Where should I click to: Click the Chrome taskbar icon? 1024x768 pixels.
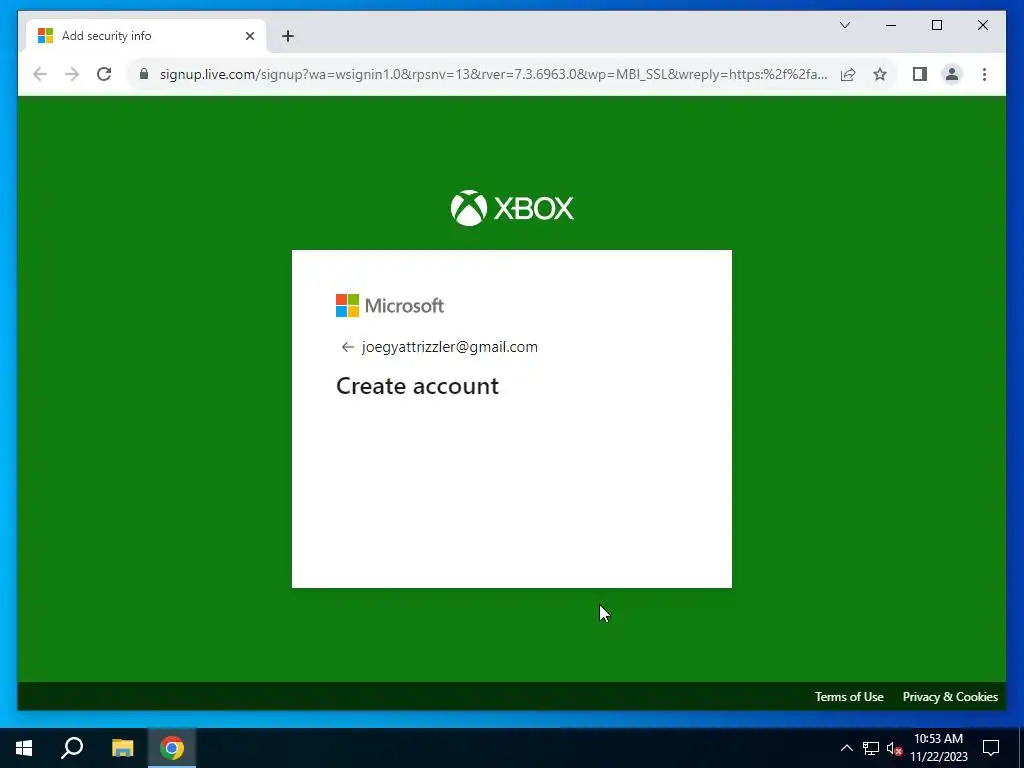click(x=172, y=748)
